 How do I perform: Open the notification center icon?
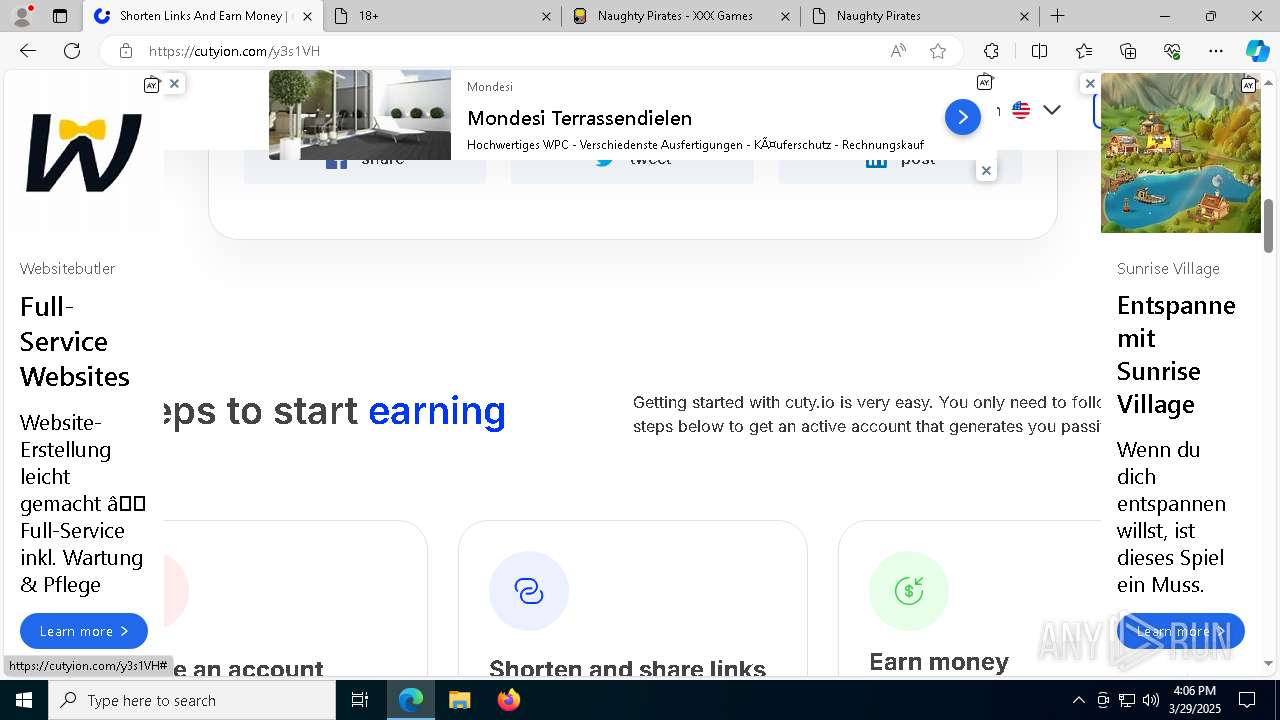tap(1247, 700)
